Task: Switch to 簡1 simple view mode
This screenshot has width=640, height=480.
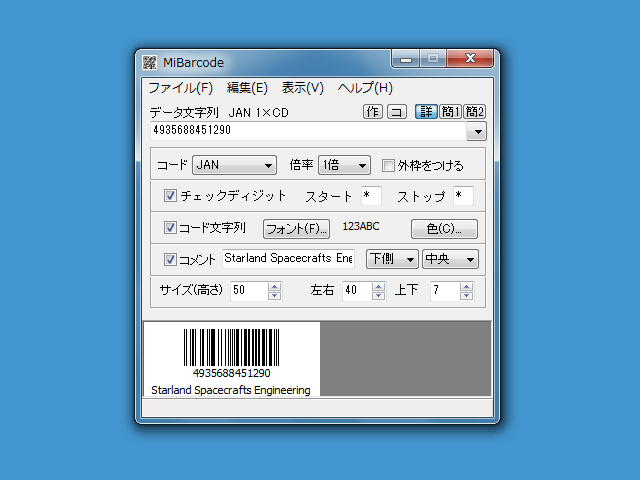Action: point(451,111)
